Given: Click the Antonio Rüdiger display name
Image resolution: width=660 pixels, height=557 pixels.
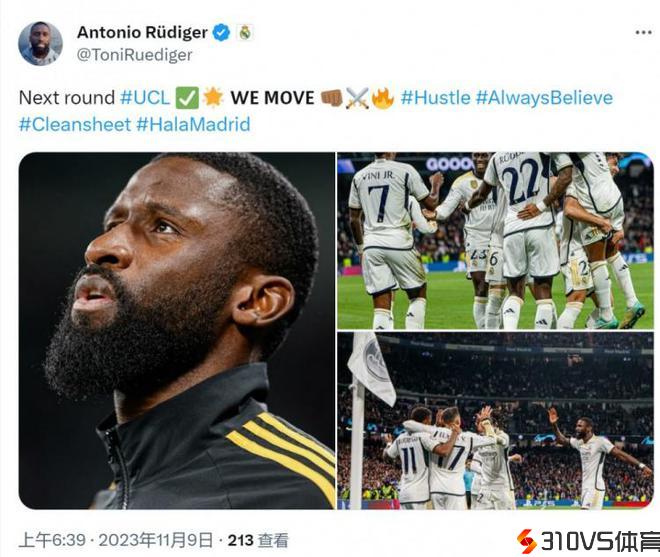Looking at the screenshot, I should (x=142, y=32).
